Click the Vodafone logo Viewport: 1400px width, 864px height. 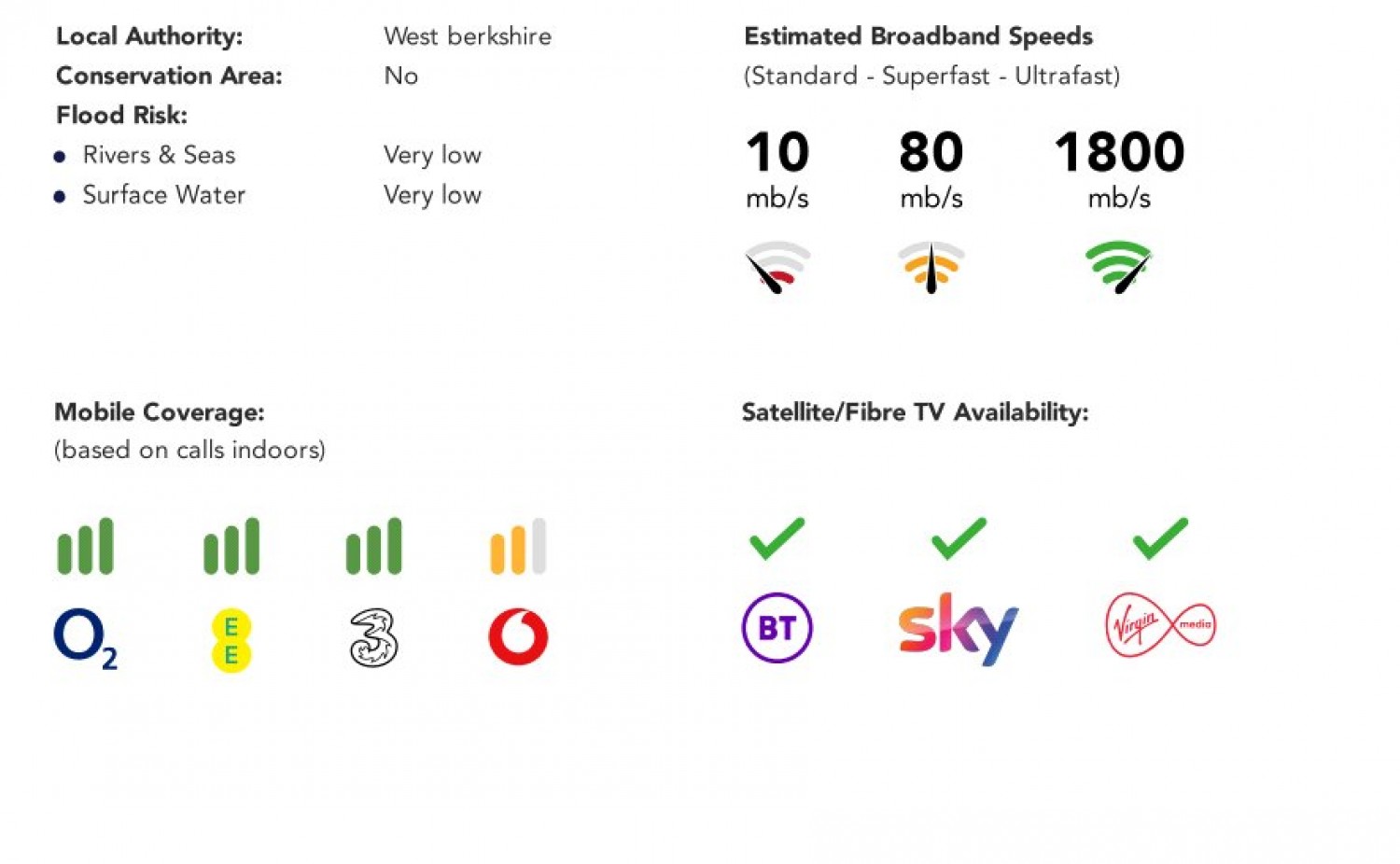518,637
